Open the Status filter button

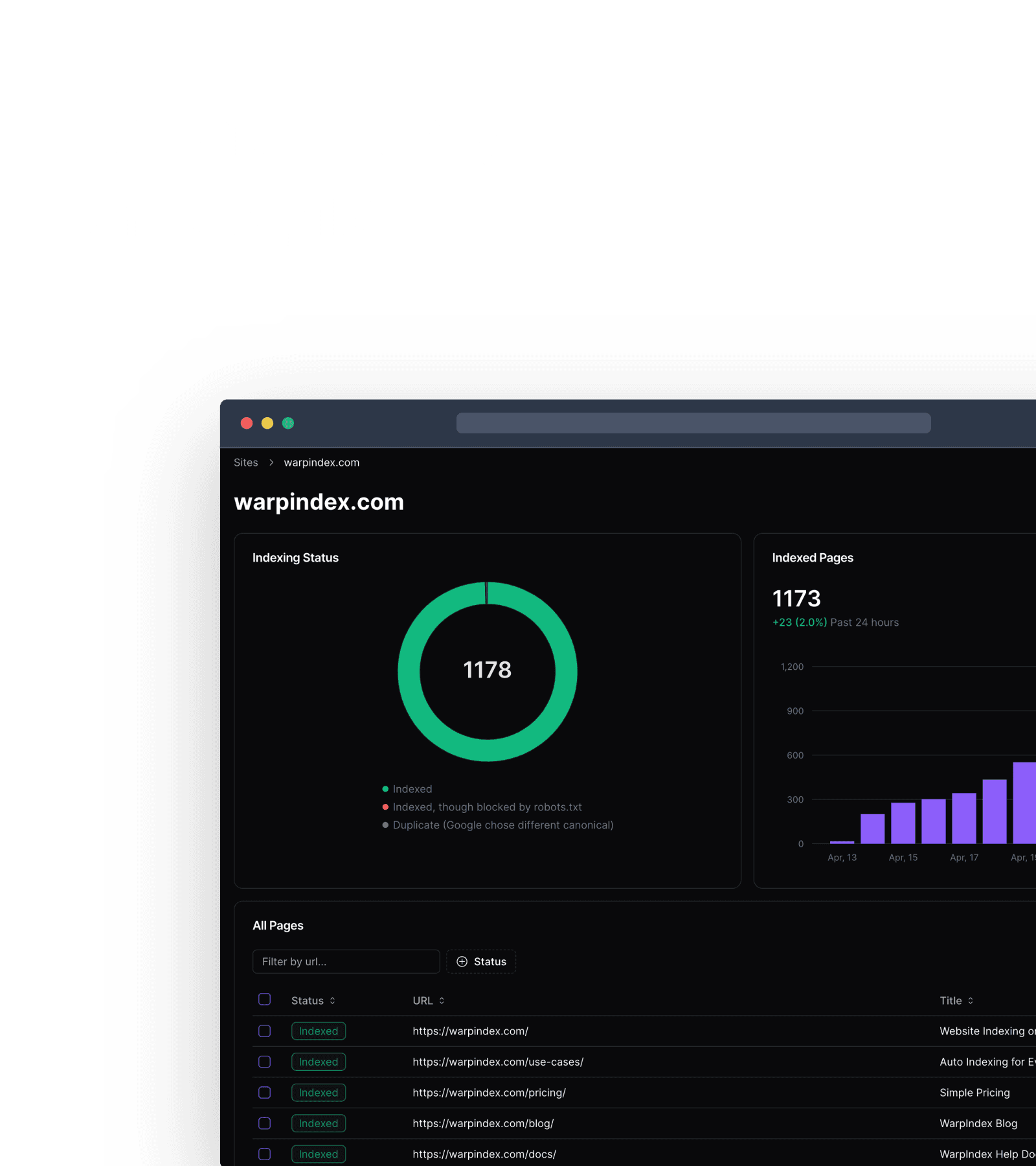[x=481, y=961]
